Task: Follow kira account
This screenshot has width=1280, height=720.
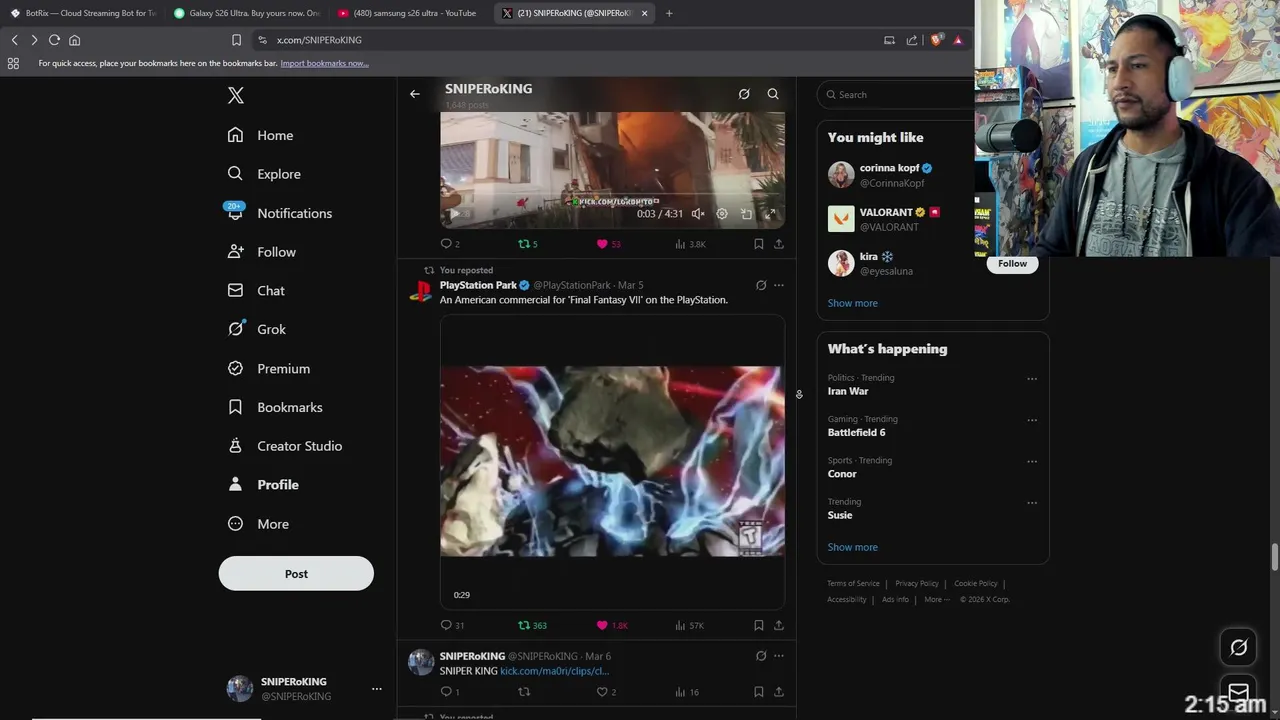Action: [1012, 264]
